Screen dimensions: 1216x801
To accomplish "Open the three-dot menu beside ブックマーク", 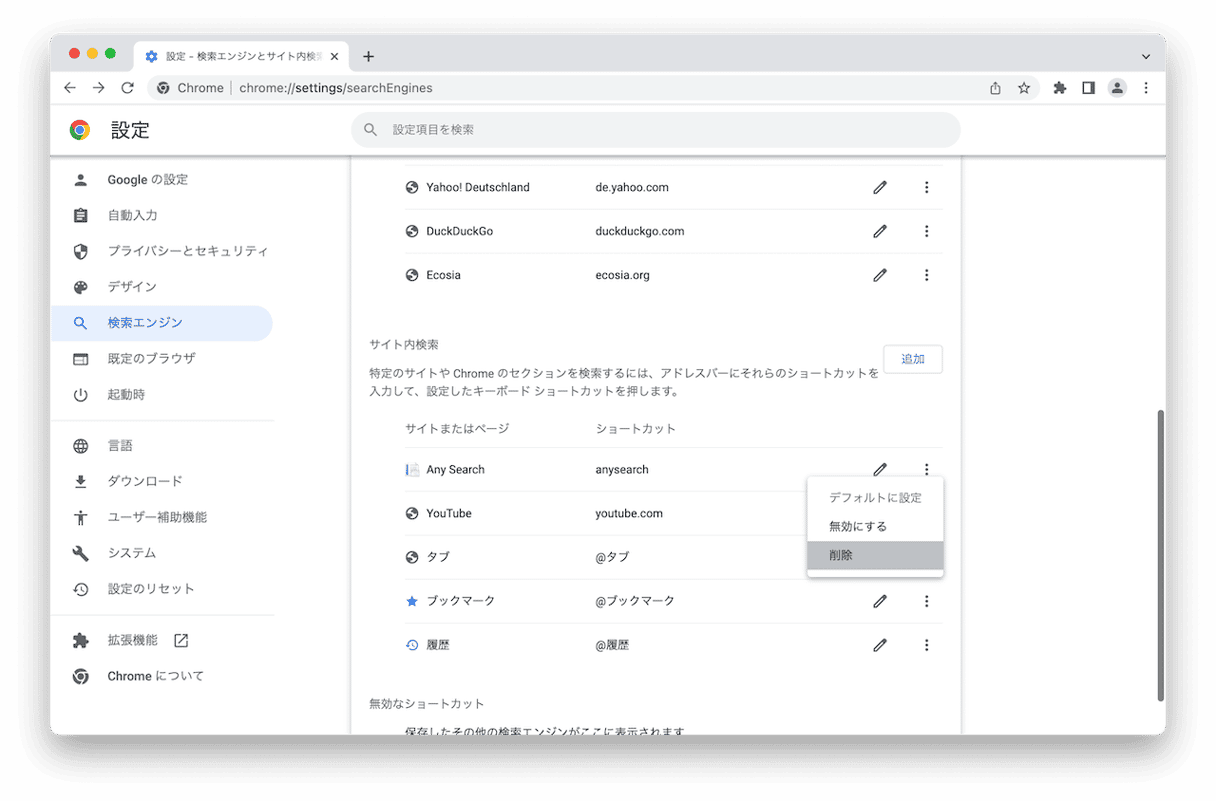I will [926, 601].
